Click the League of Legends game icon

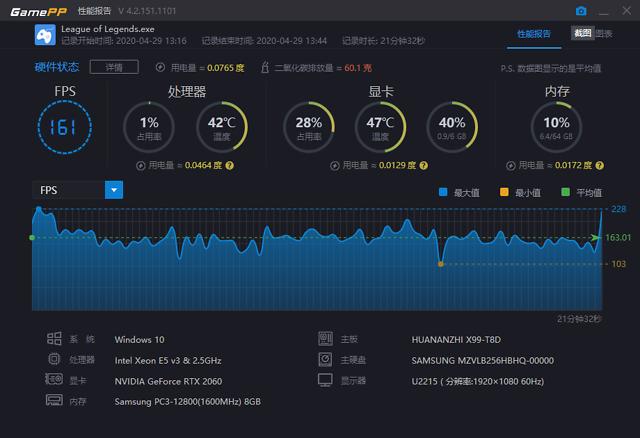click(45, 35)
